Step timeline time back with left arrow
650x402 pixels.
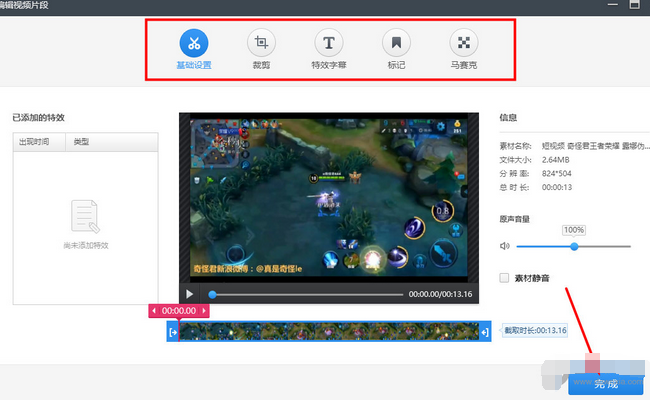pyautogui.click(x=154, y=310)
